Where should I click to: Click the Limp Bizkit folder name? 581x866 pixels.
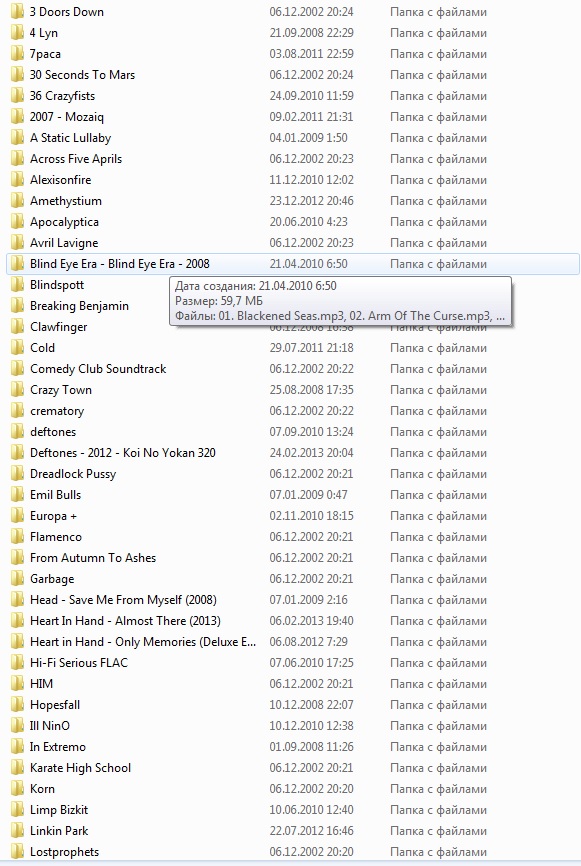point(59,810)
